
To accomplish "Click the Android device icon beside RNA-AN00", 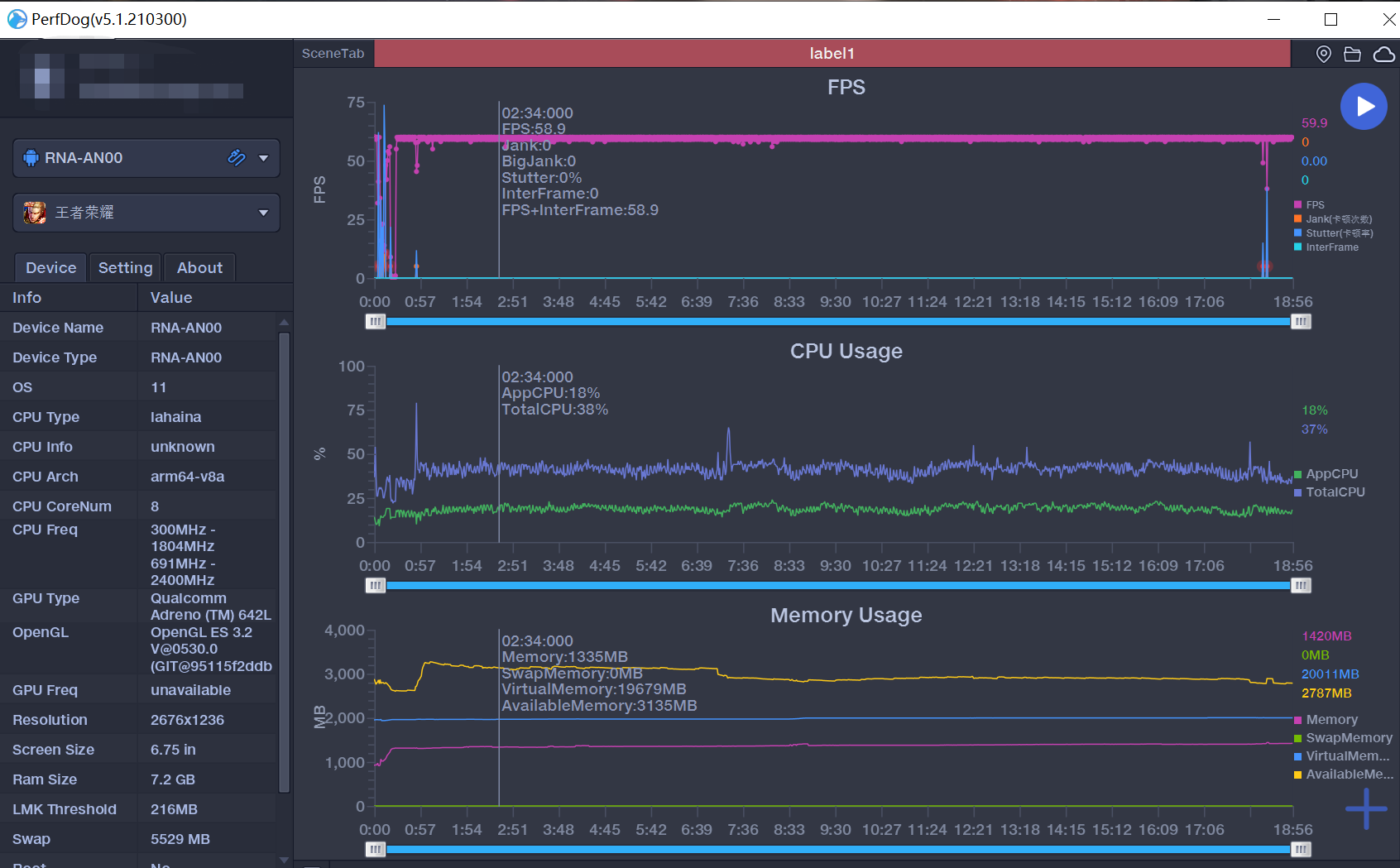I will coord(31,158).
